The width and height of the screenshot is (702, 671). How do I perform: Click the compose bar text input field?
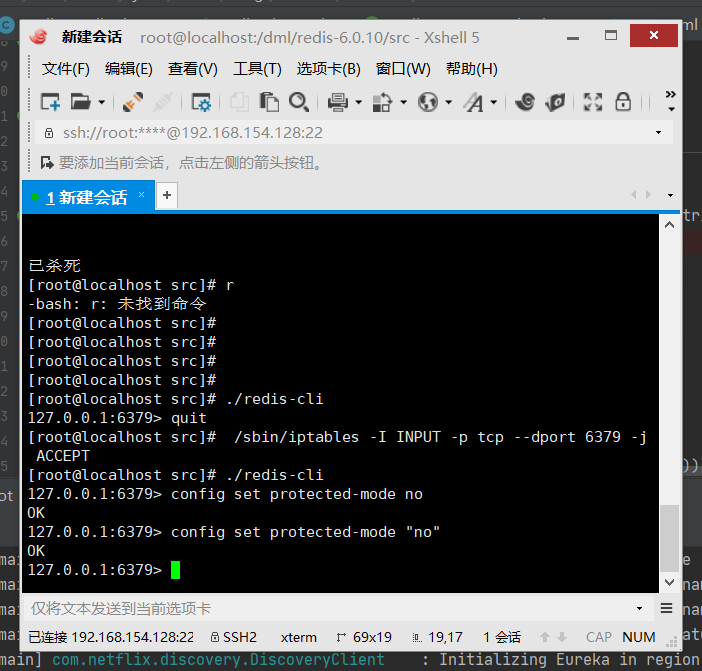(320, 608)
